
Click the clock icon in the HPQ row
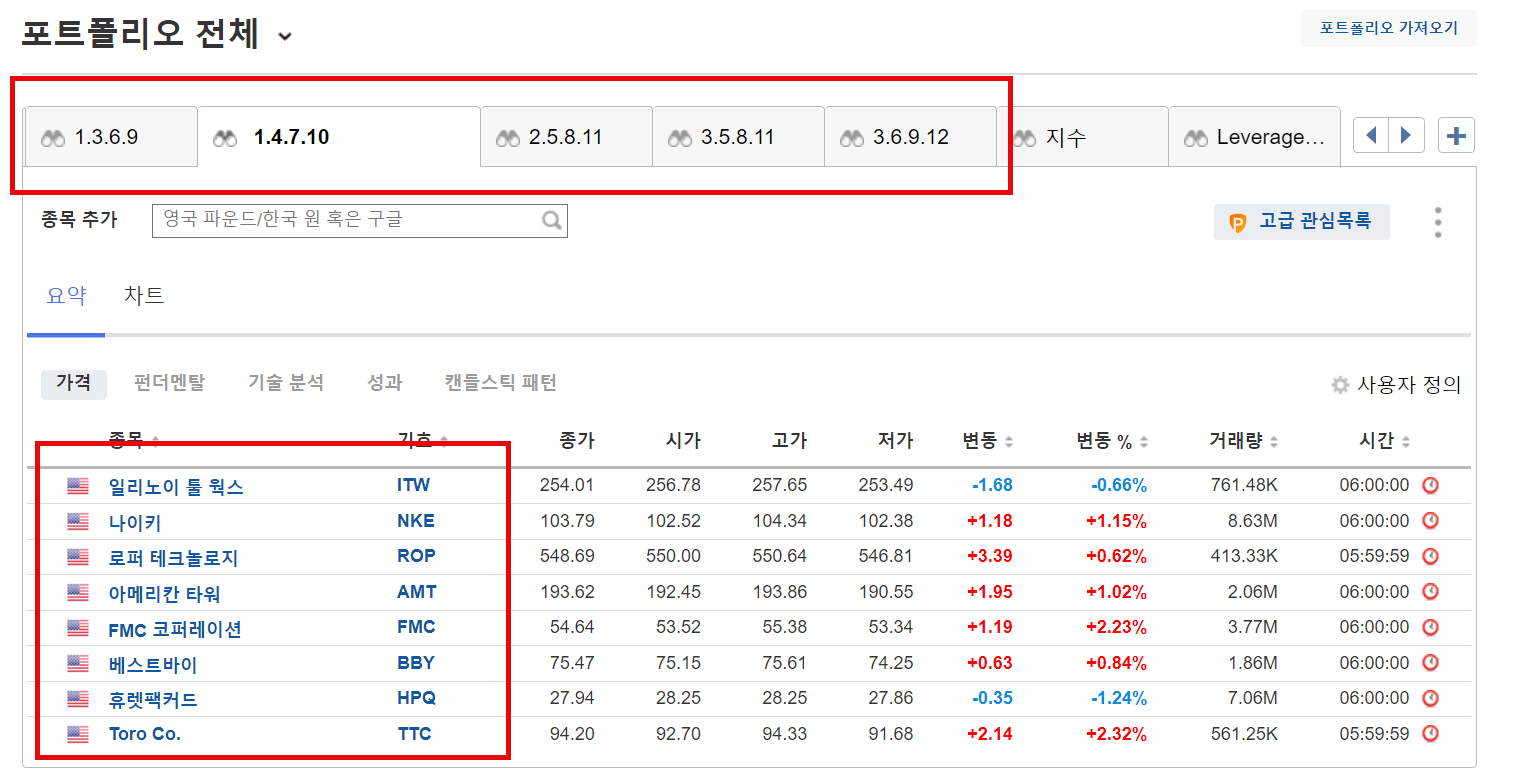pyautogui.click(x=1431, y=698)
